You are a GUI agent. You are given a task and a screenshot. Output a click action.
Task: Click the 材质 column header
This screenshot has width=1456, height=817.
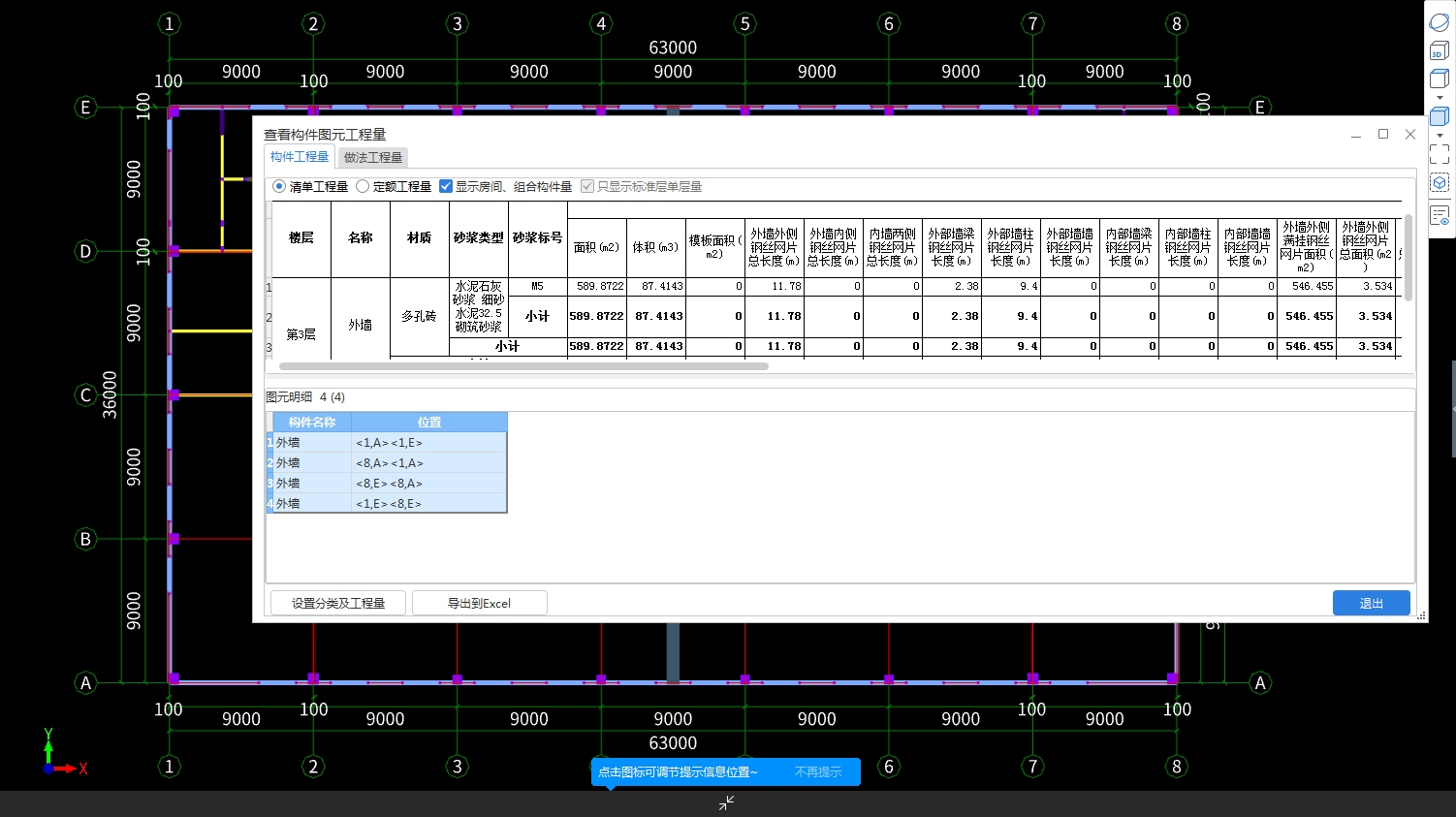420,238
